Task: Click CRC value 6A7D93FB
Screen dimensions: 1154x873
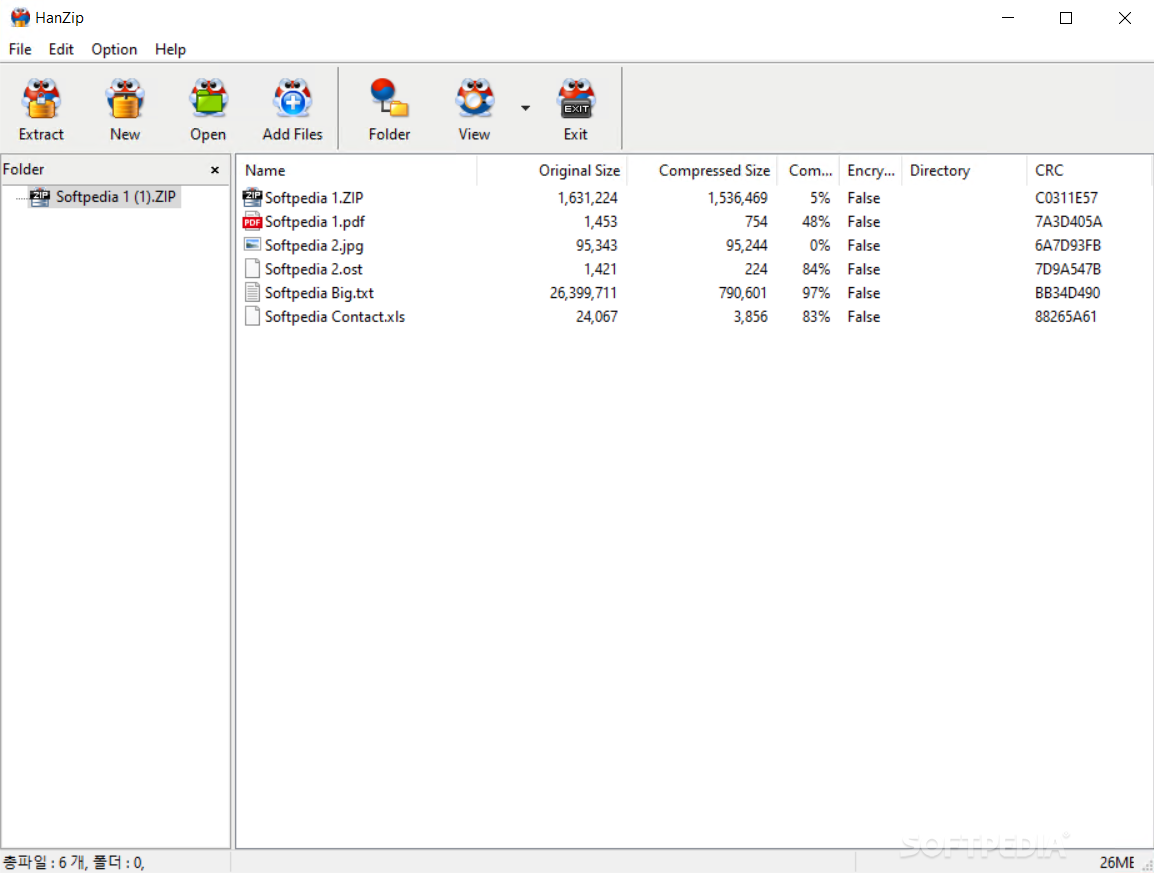Action: pos(1067,245)
